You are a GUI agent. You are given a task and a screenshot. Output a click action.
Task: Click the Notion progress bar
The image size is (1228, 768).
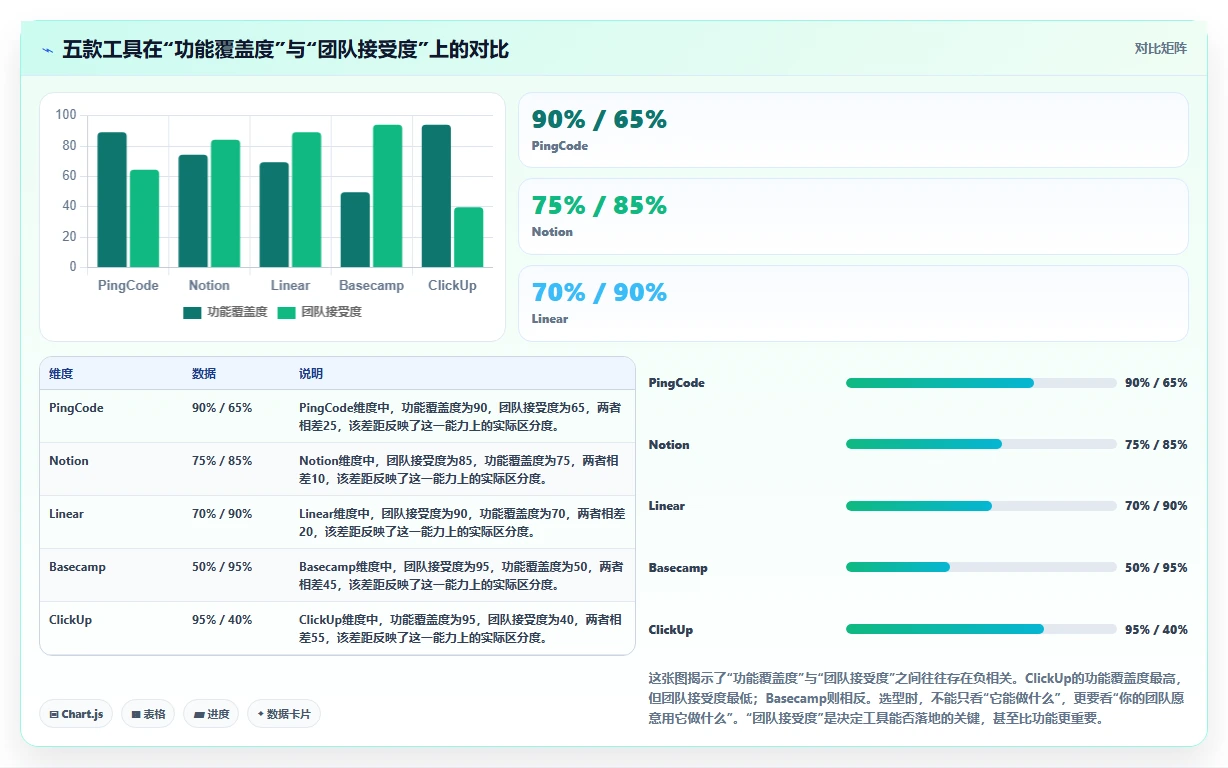pos(981,444)
